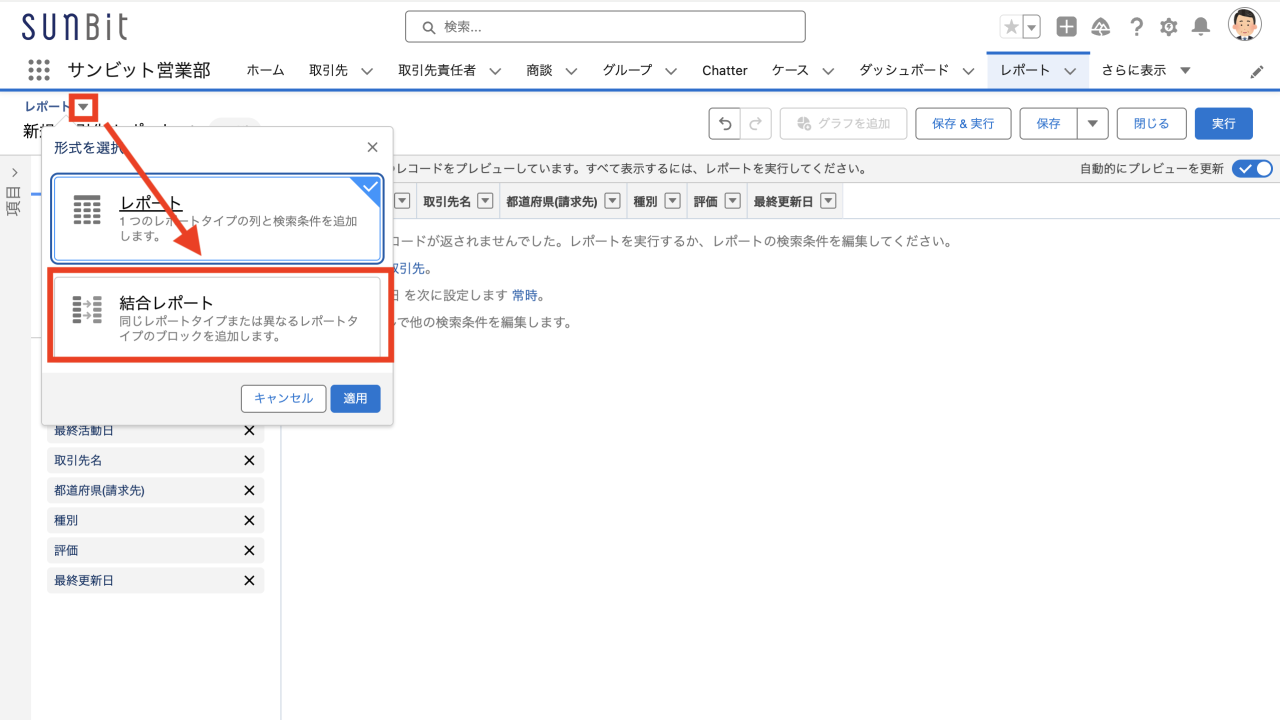Open the notifications bell
This screenshot has height=720, width=1280.
click(x=1202, y=27)
